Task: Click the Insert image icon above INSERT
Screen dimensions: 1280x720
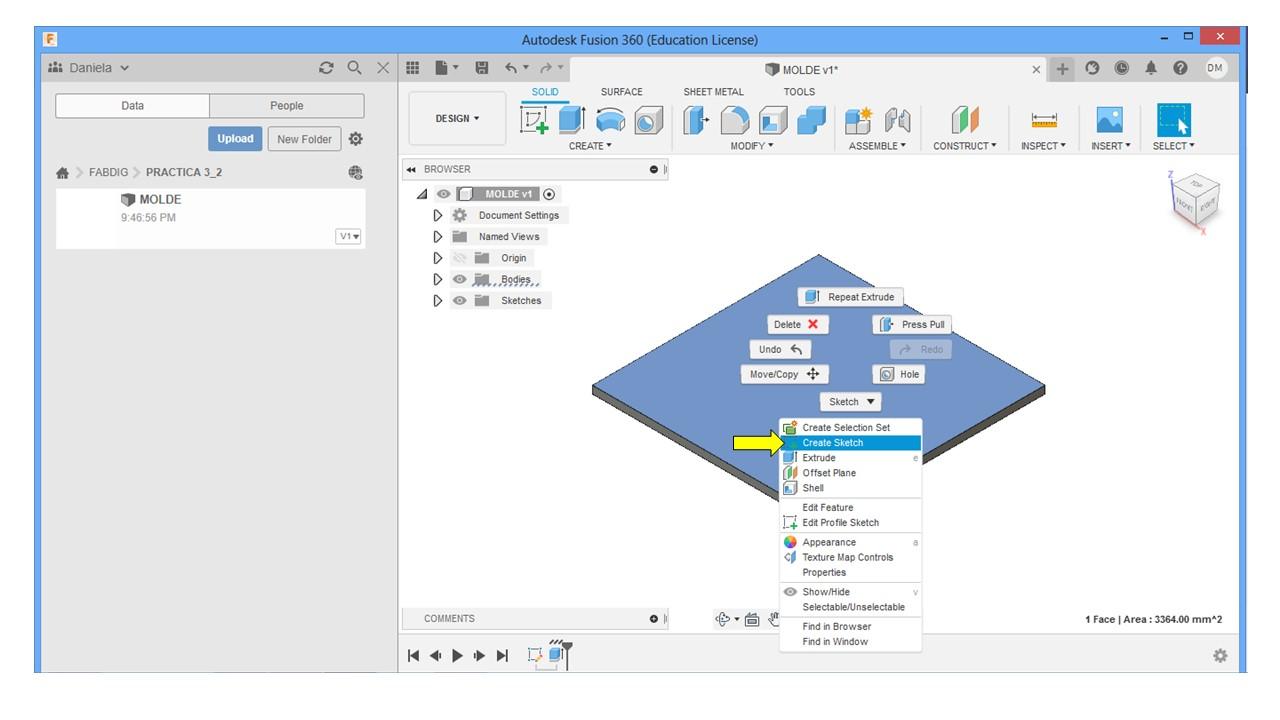Action: point(1108,120)
